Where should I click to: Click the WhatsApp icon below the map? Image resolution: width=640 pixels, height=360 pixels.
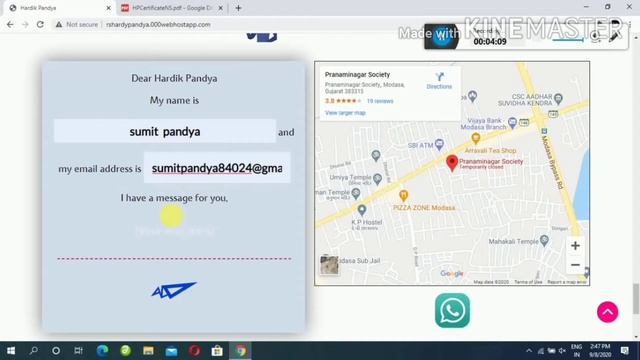coord(452,310)
